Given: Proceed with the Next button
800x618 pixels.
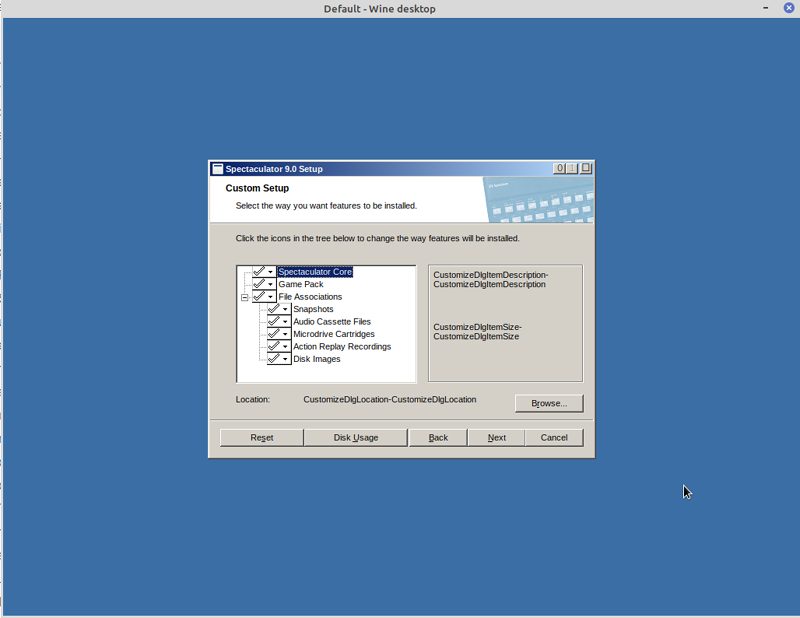Looking at the screenshot, I should (497, 437).
